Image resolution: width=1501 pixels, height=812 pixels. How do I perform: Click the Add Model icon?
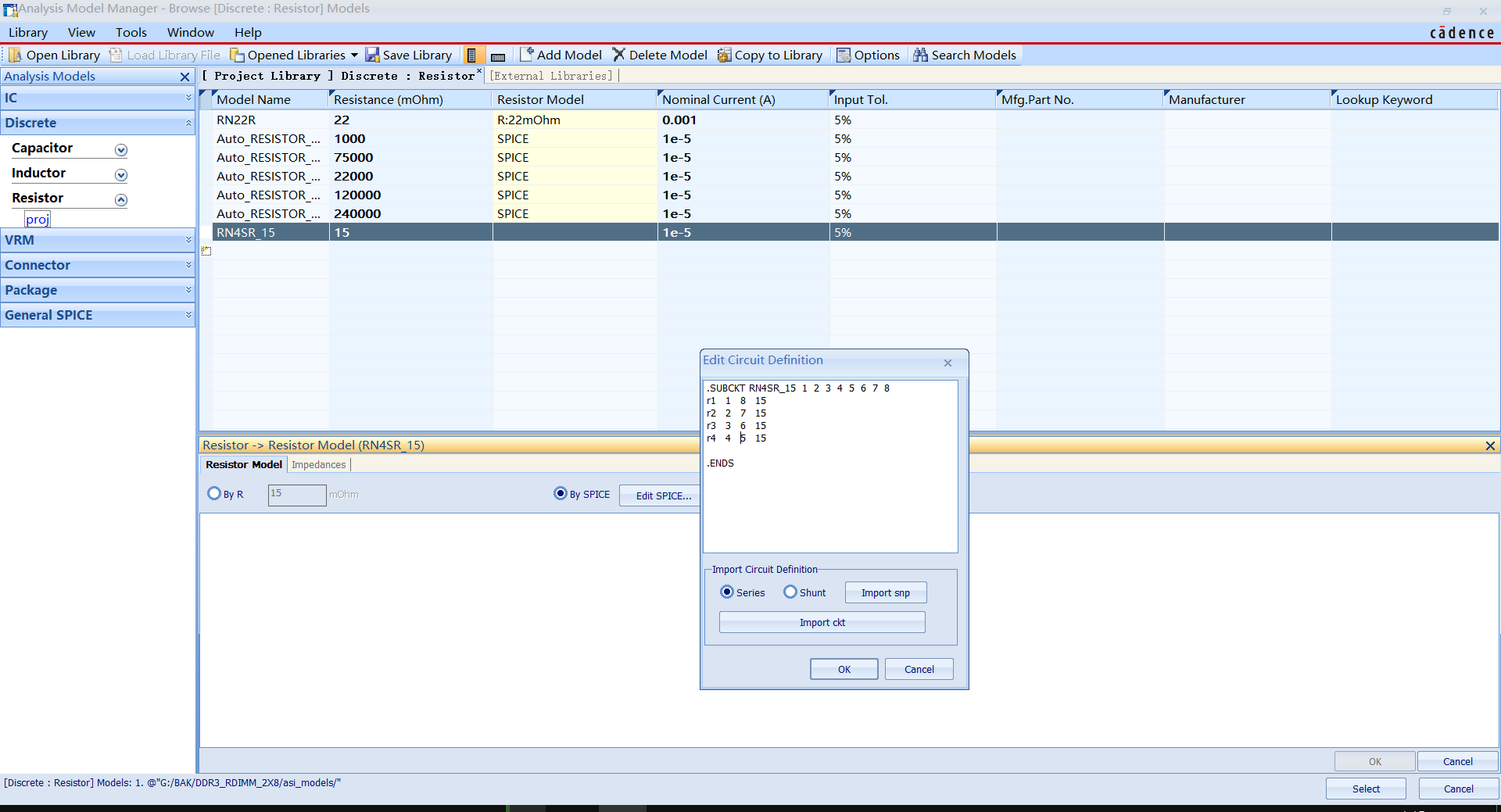527,55
